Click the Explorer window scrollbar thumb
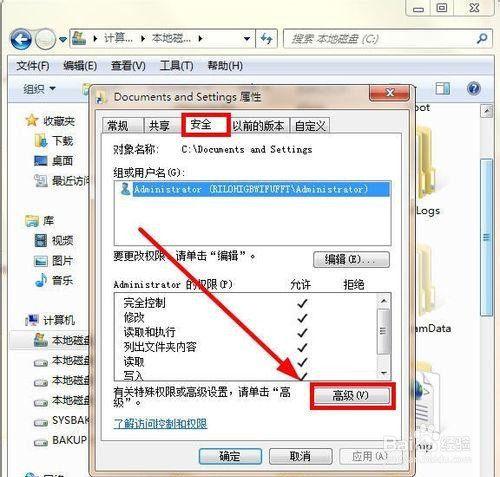The height and width of the screenshot is (477, 500). point(487,237)
